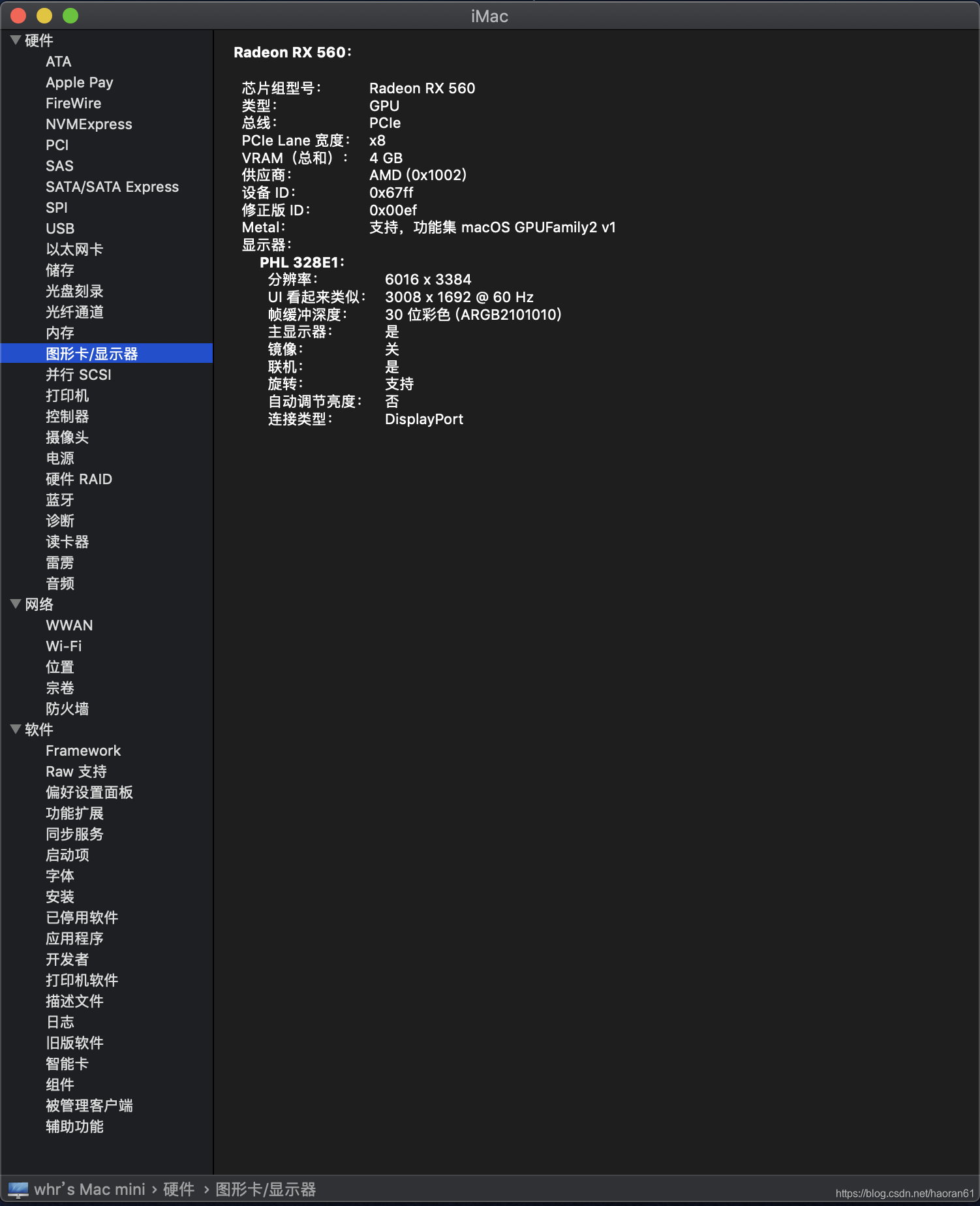Select 启动项 sidebar item
The height and width of the screenshot is (1206, 980).
pyautogui.click(x=67, y=855)
